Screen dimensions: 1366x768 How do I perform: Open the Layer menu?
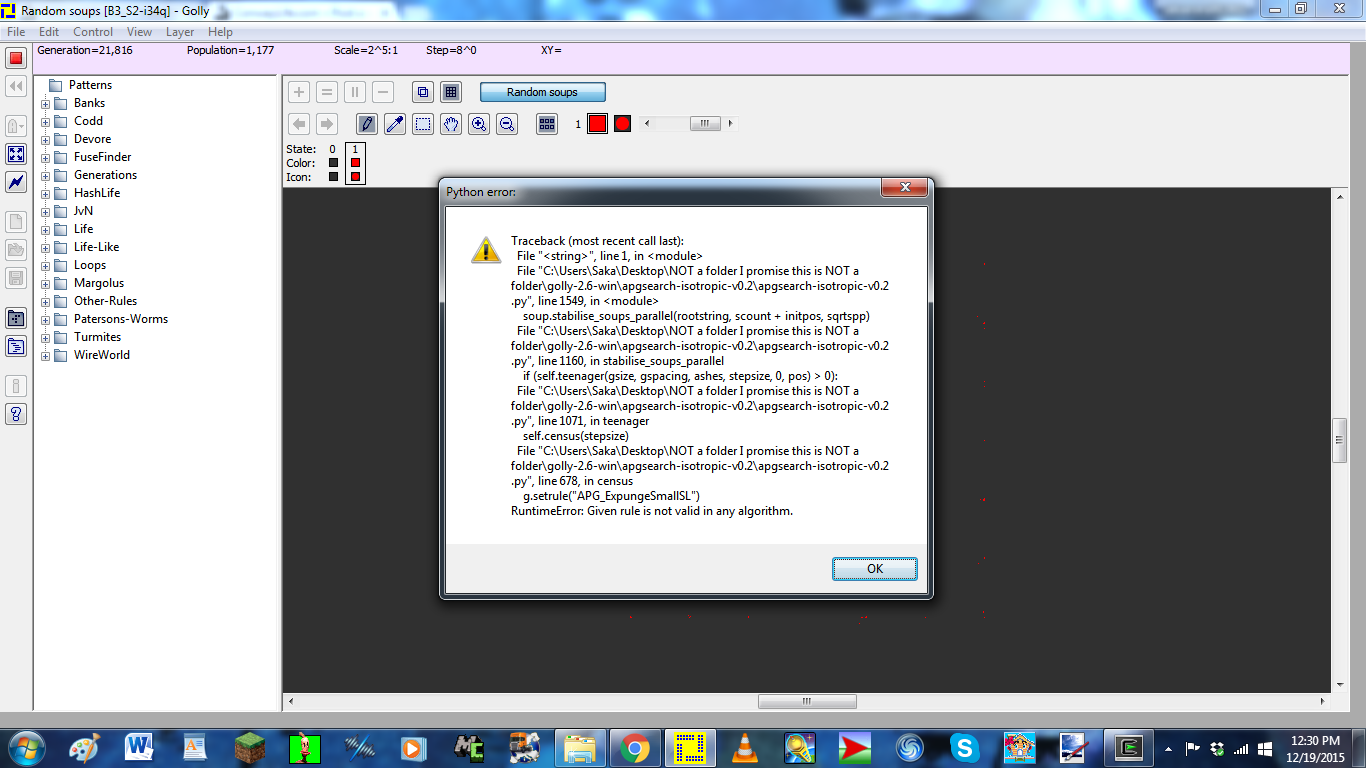click(x=180, y=32)
